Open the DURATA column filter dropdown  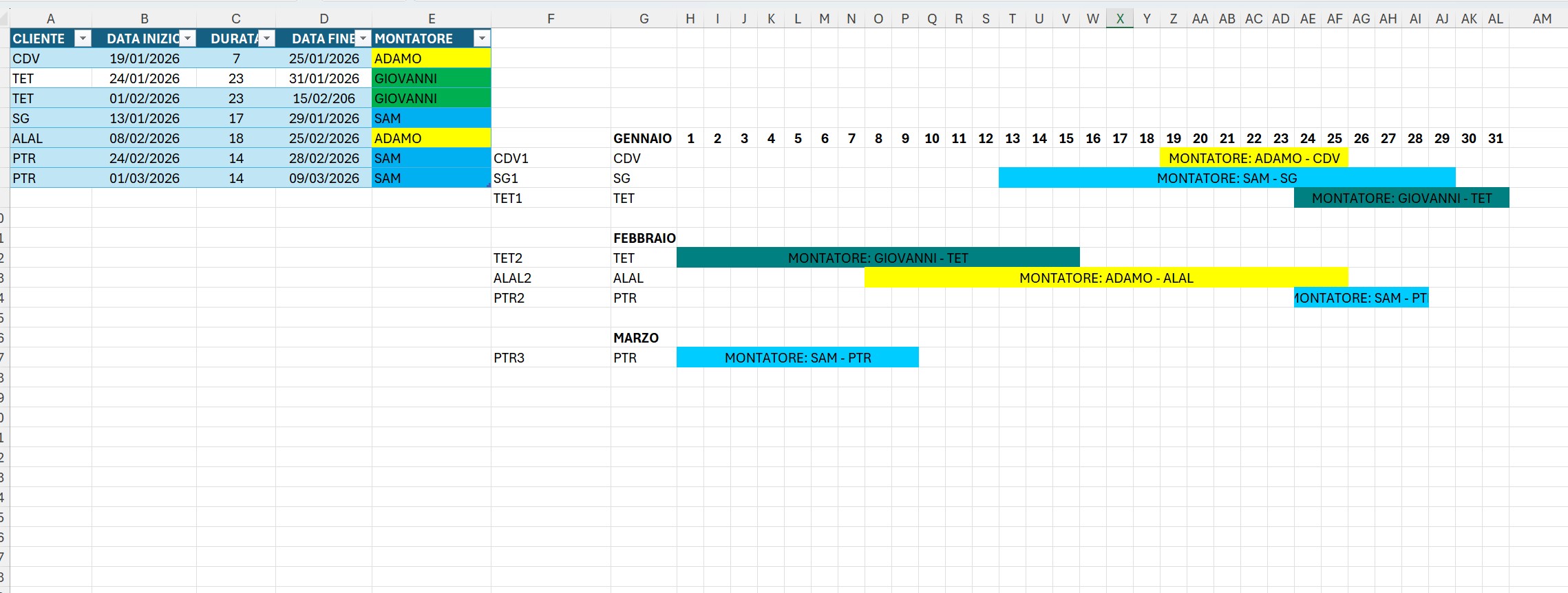(x=266, y=39)
